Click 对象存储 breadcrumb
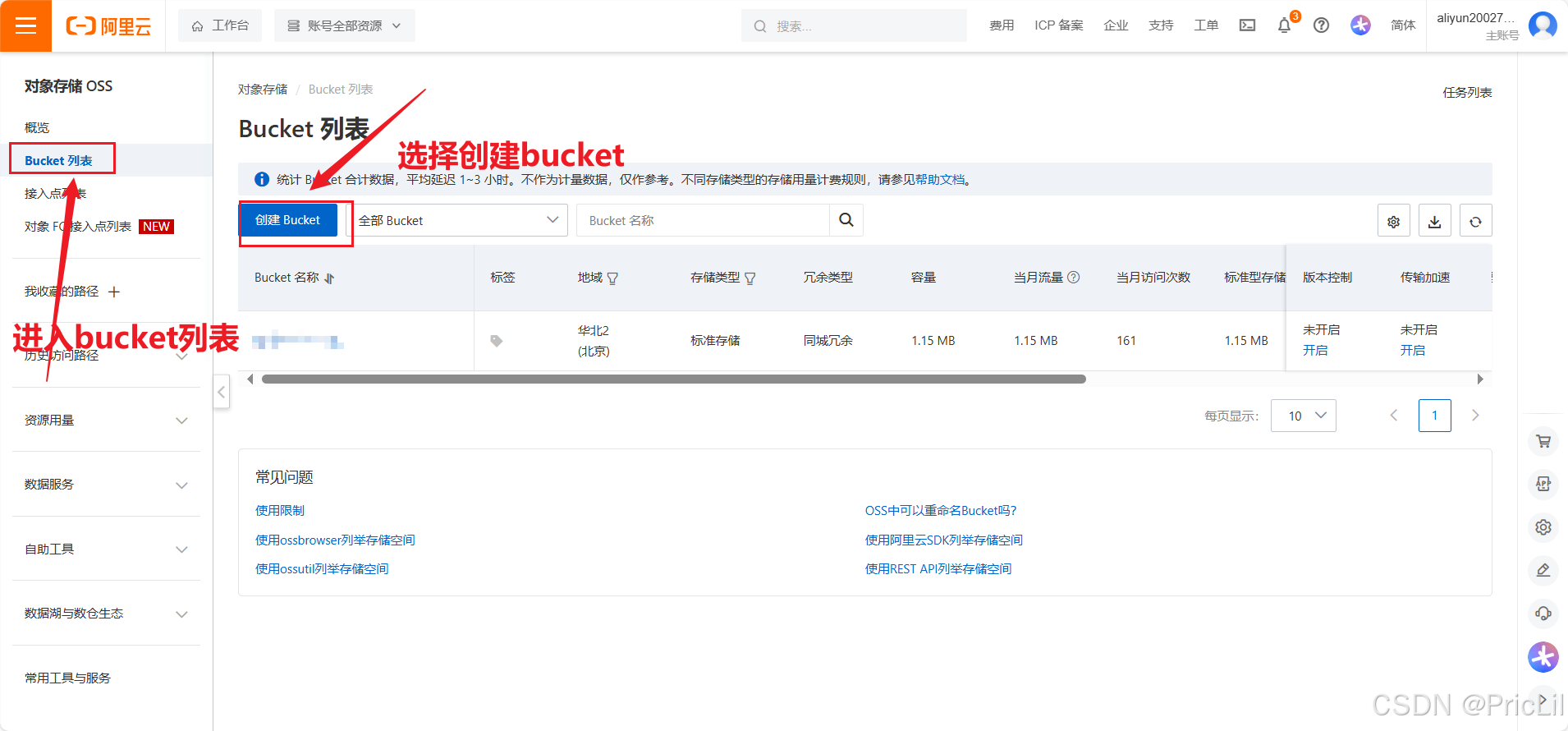Viewport: 1568px width, 731px height. pos(263,89)
